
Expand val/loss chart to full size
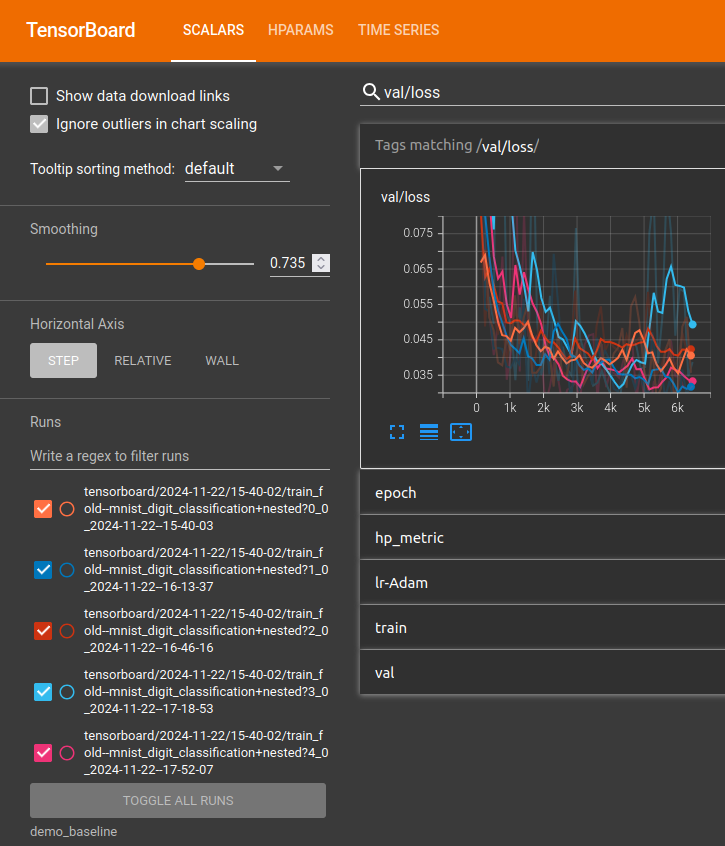point(397,432)
